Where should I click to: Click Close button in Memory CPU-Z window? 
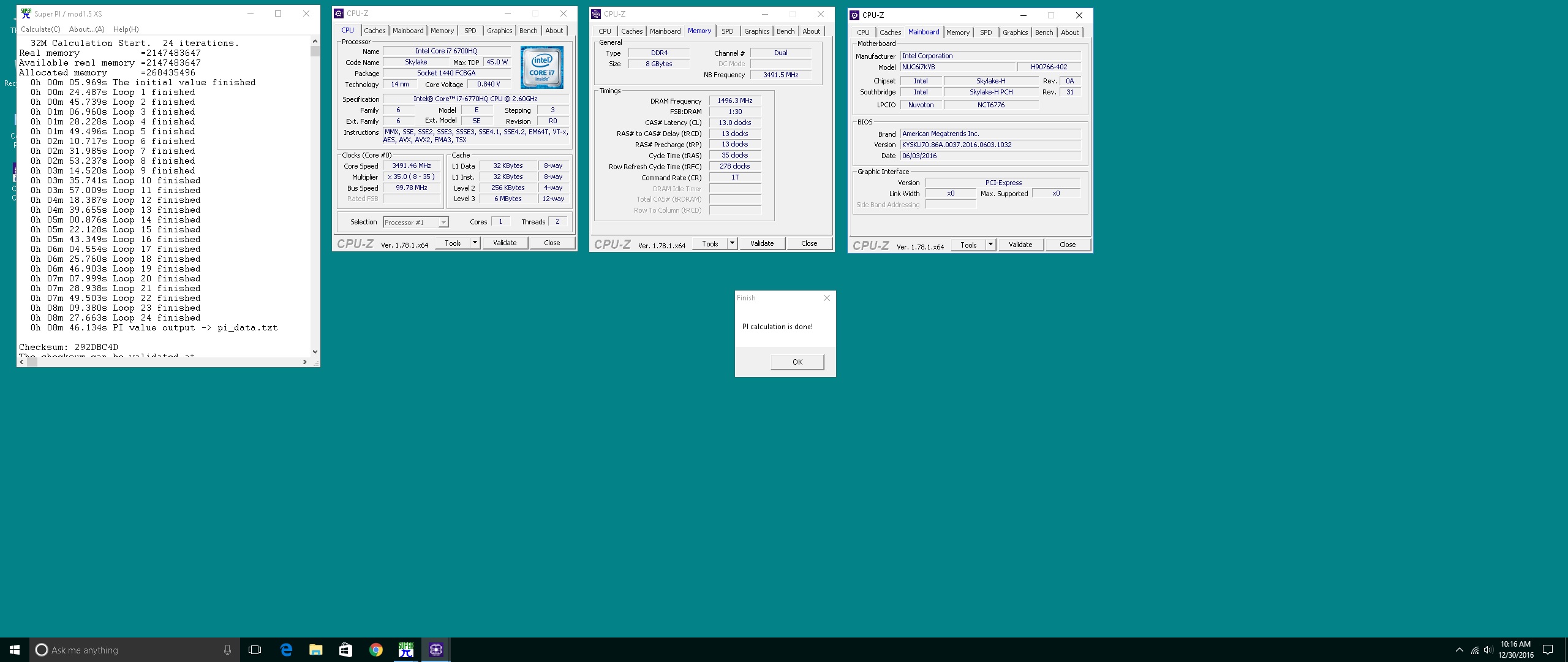click(x=809, y=243)
